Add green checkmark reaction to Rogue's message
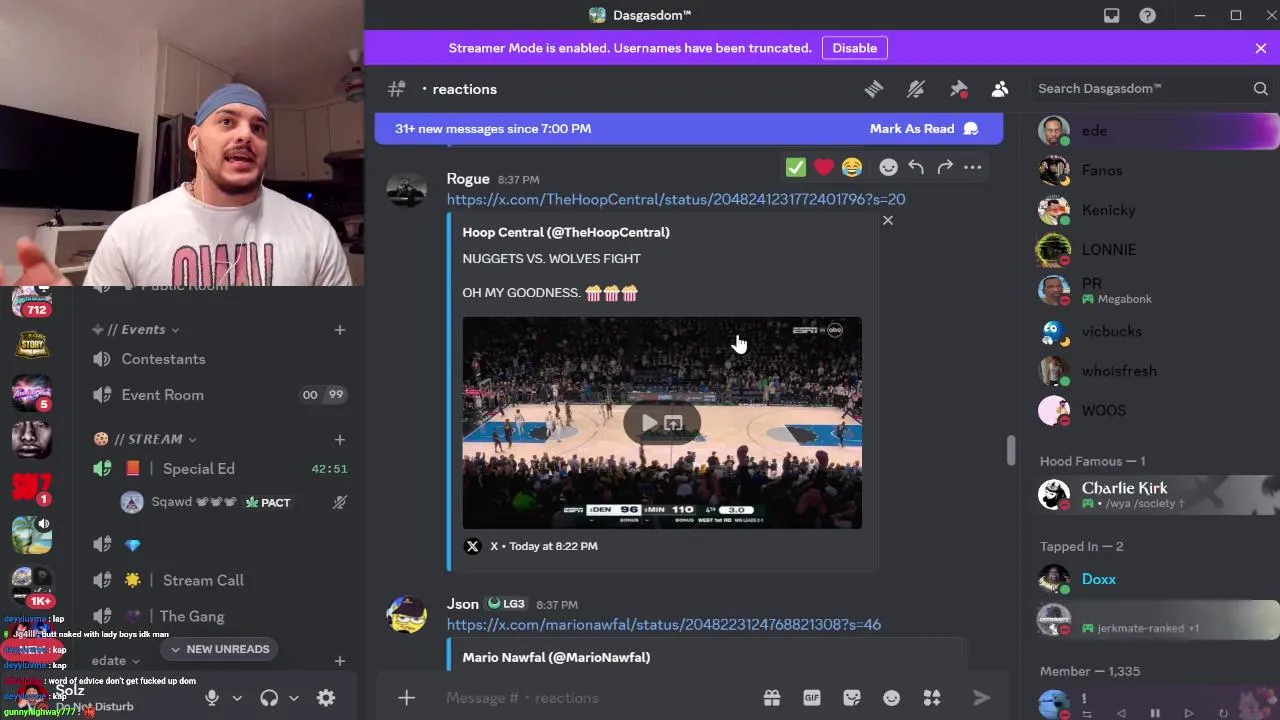Screen dimensions: 1280x720 tap(796, 167)
